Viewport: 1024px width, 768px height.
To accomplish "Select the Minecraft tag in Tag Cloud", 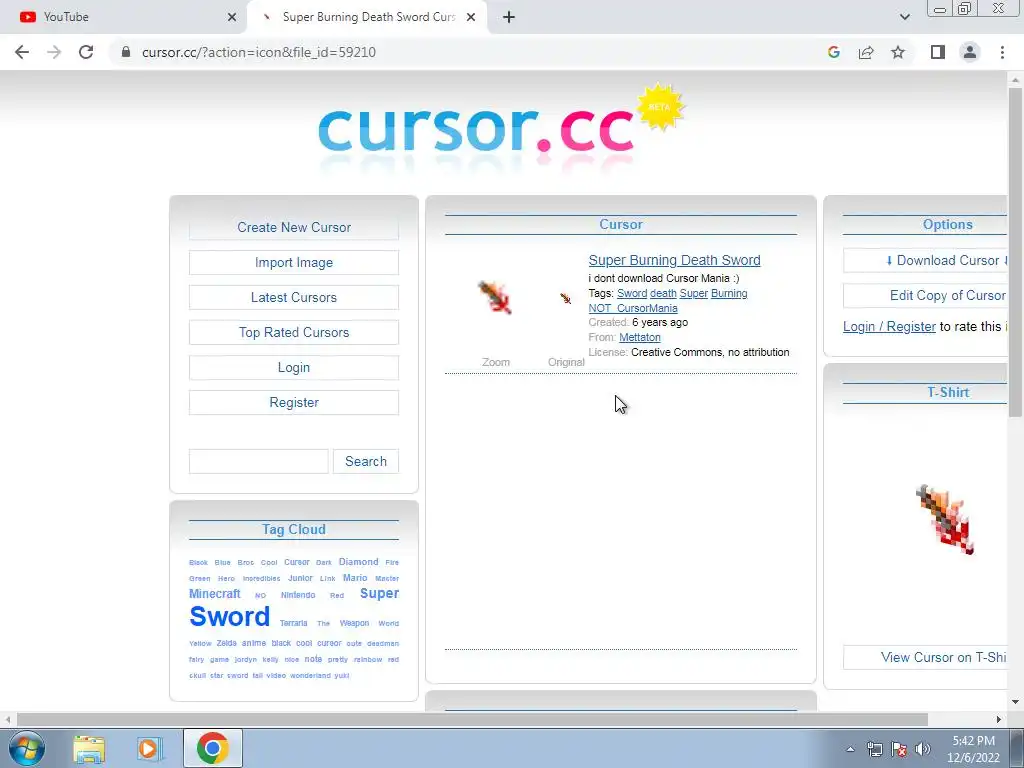I will coord(214,594).
